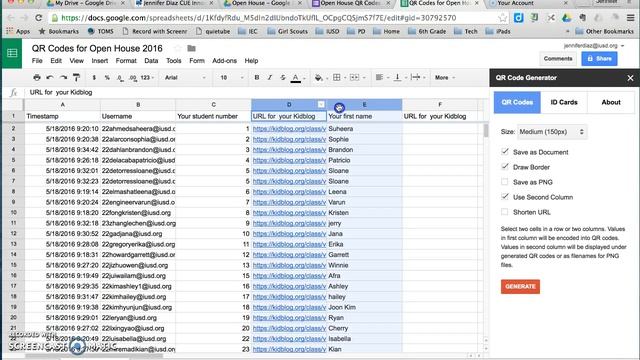Toggle Save as Document checkbox
The height and width of the screenshot is (360, 640).
[x=505, y=152]
